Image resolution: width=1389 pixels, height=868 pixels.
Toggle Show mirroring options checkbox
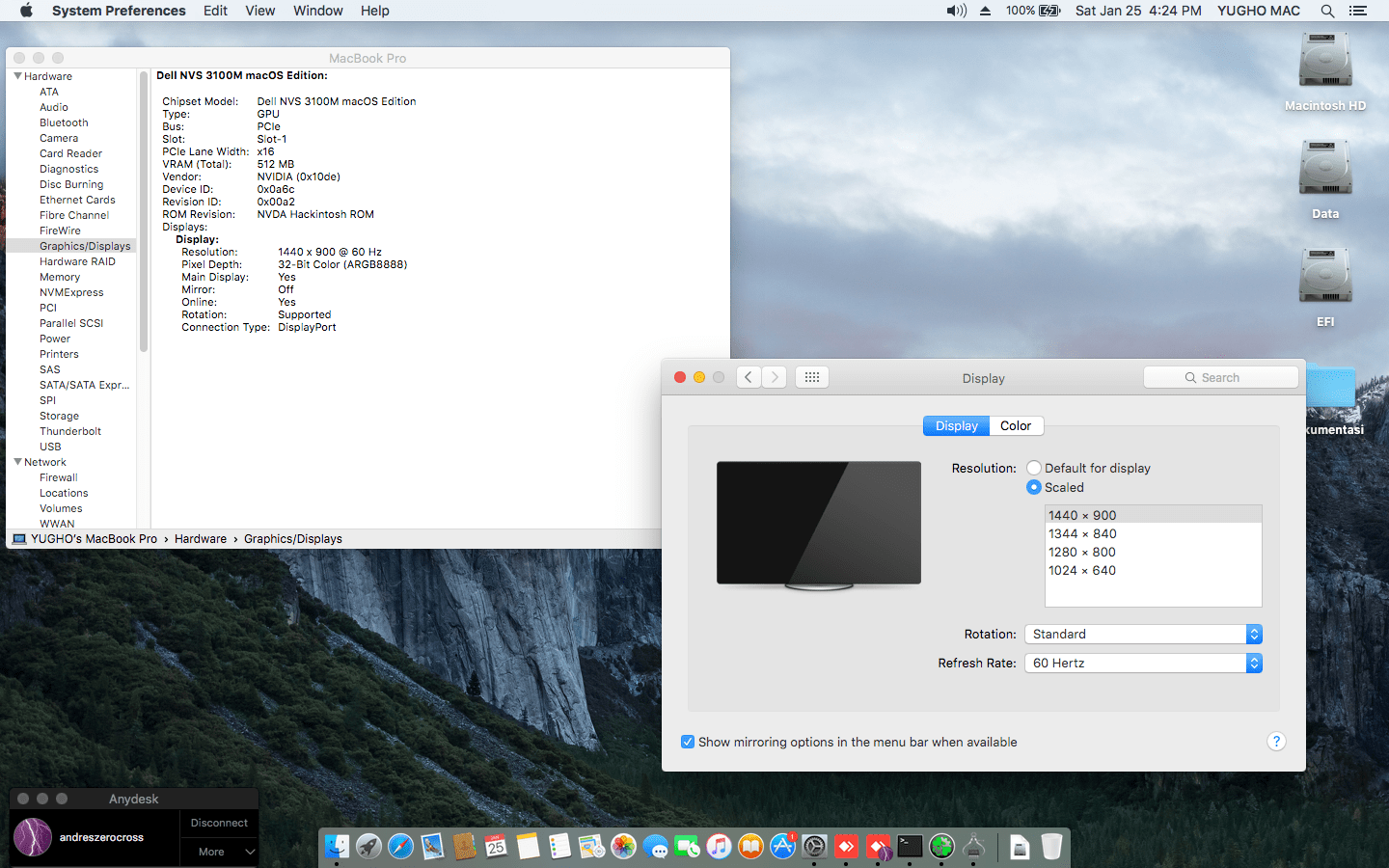click(688, 742)
